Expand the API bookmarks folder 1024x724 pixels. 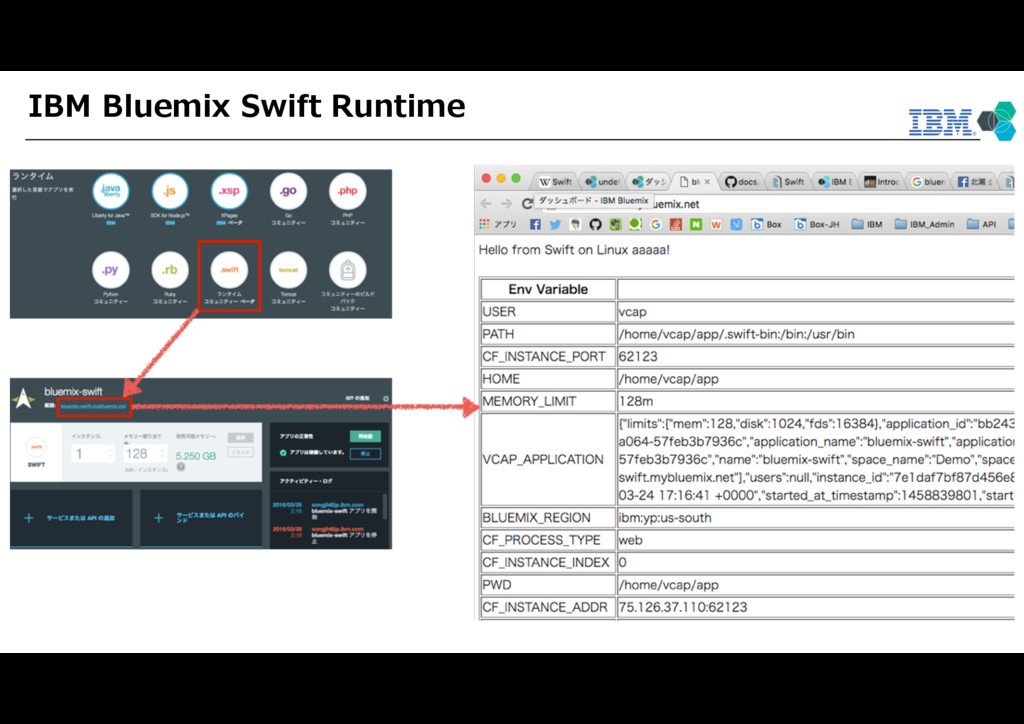coord(982,225)
